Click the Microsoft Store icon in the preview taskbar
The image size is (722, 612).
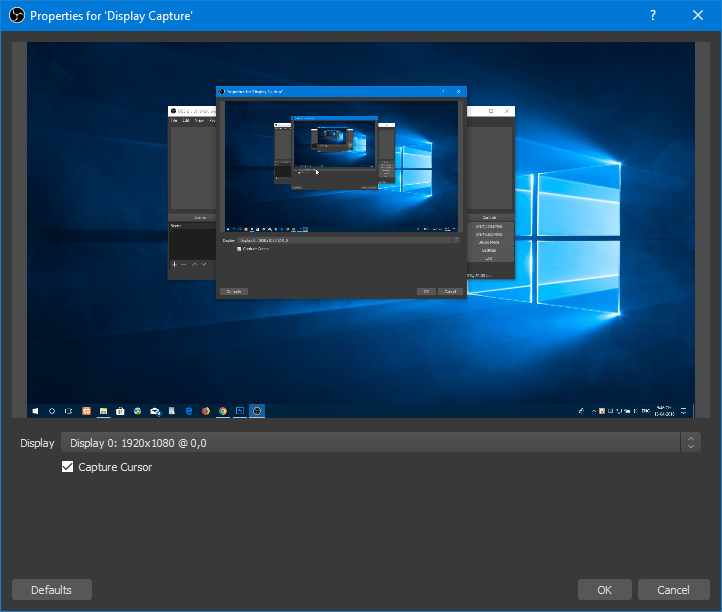(120, 410)
